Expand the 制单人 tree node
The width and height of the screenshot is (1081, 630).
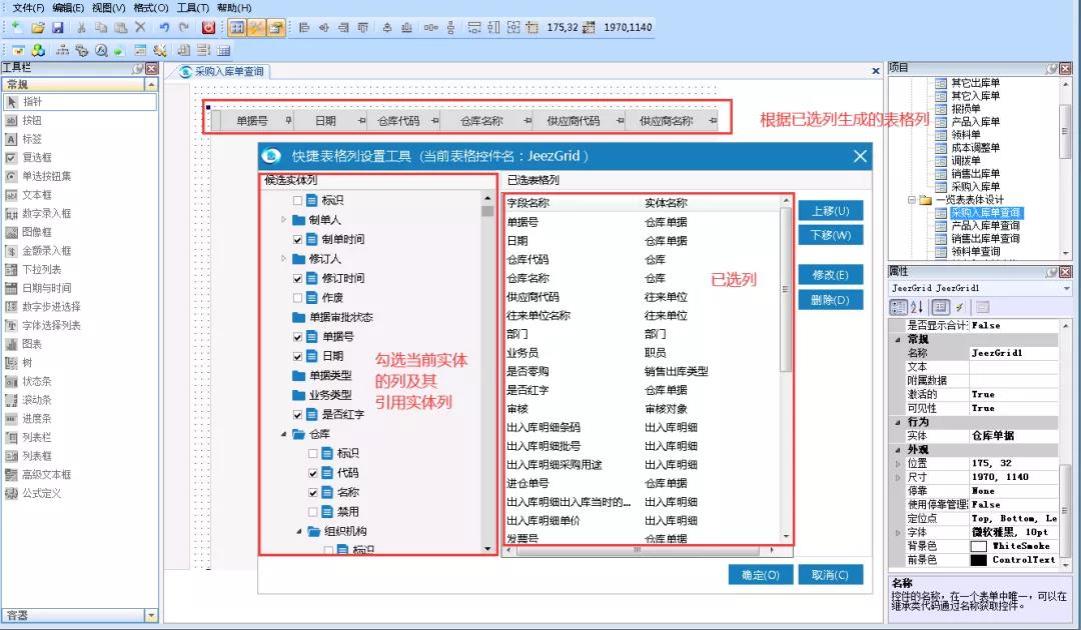(283, 220)
